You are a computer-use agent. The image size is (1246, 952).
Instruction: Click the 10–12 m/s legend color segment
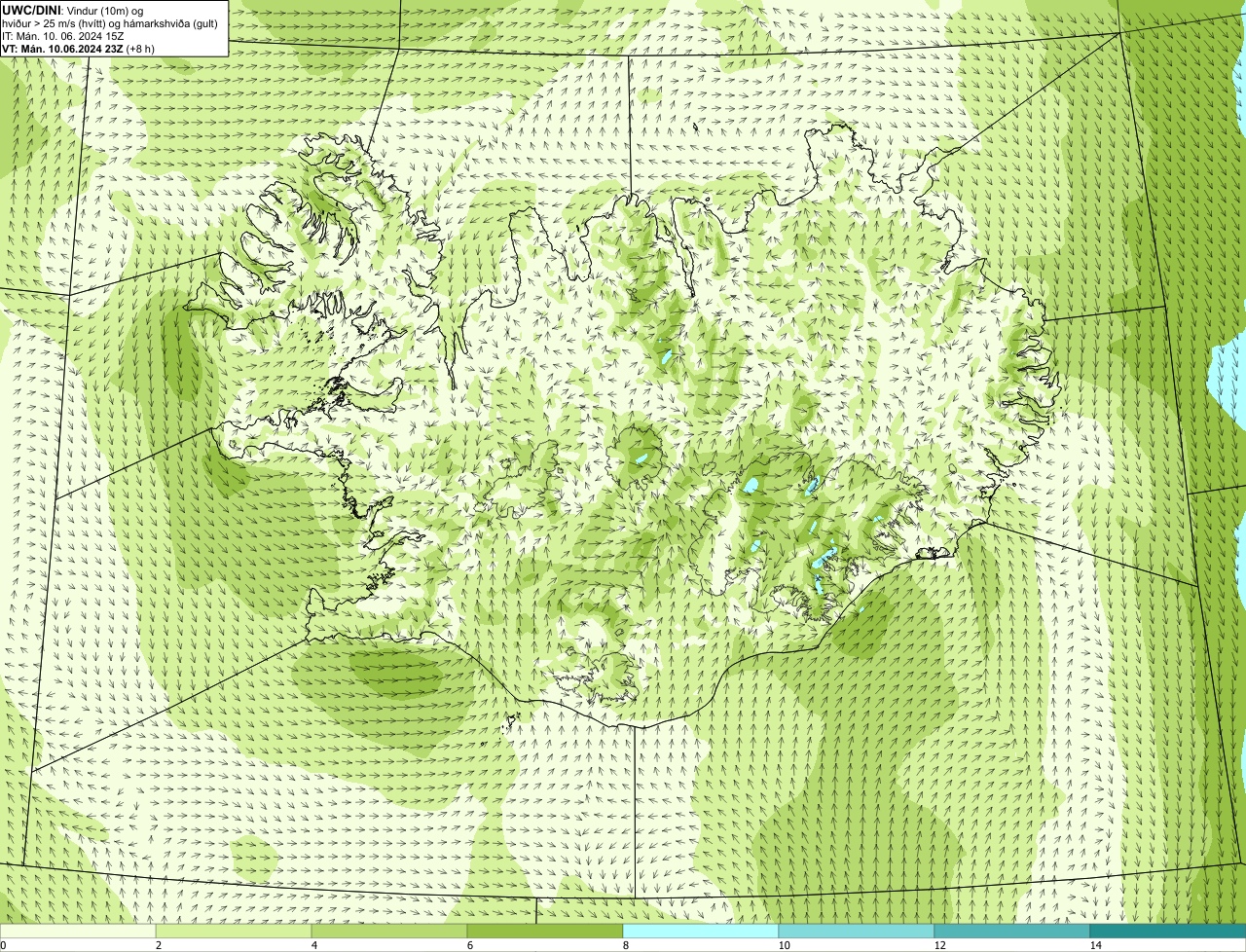pyautogui.click(x=857, y=931)
